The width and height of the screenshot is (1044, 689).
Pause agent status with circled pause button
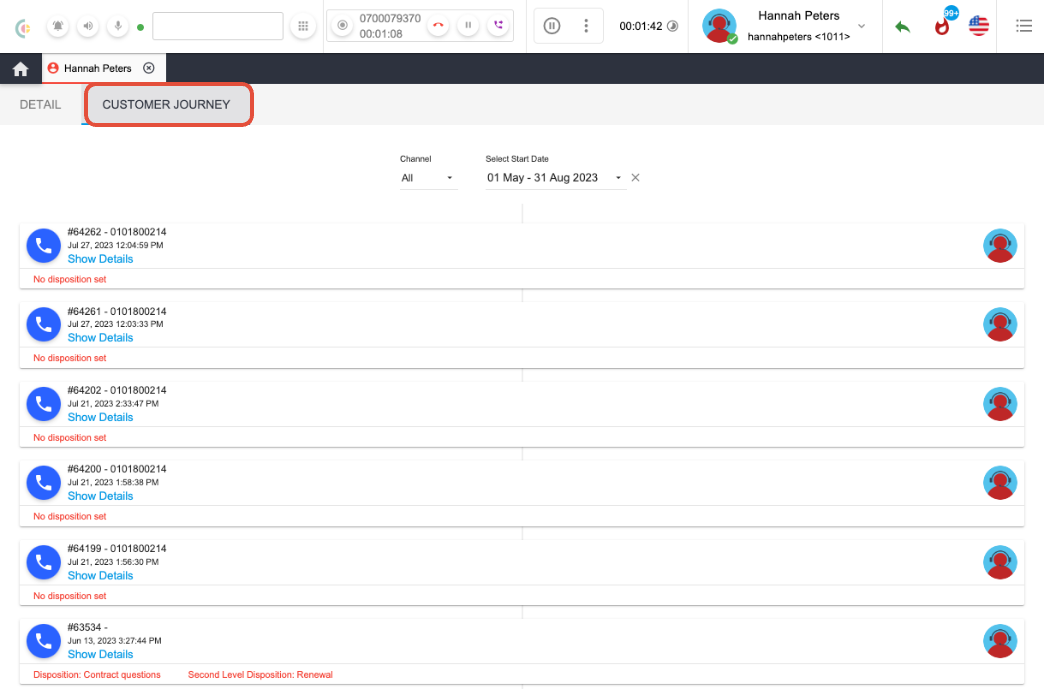(552, 26)
